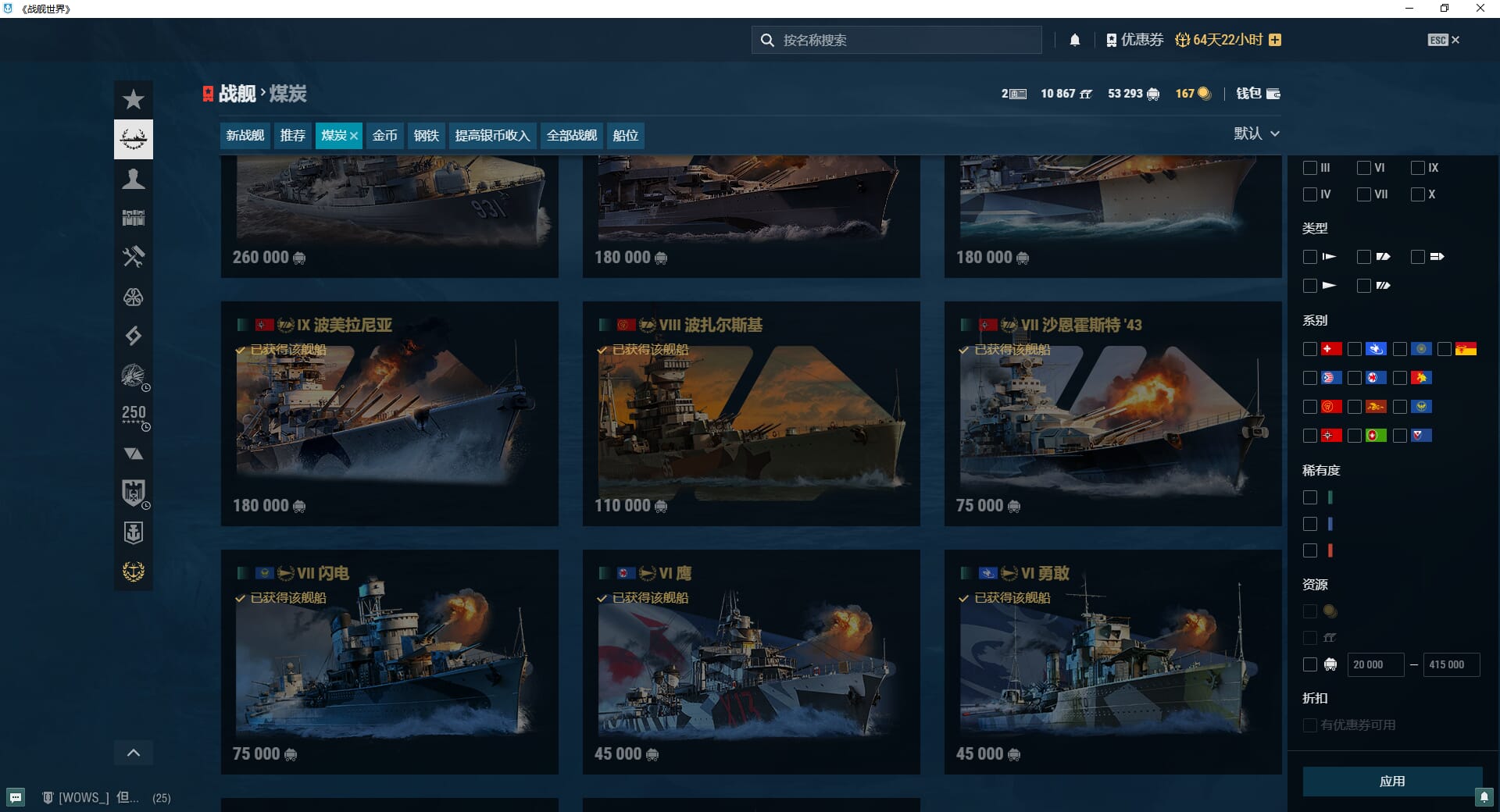Click the crossed hammer and wrench sidebar icon
The width and height of the screenshot is (1500, 812).
pyautogui.click(x=134, y=257)
